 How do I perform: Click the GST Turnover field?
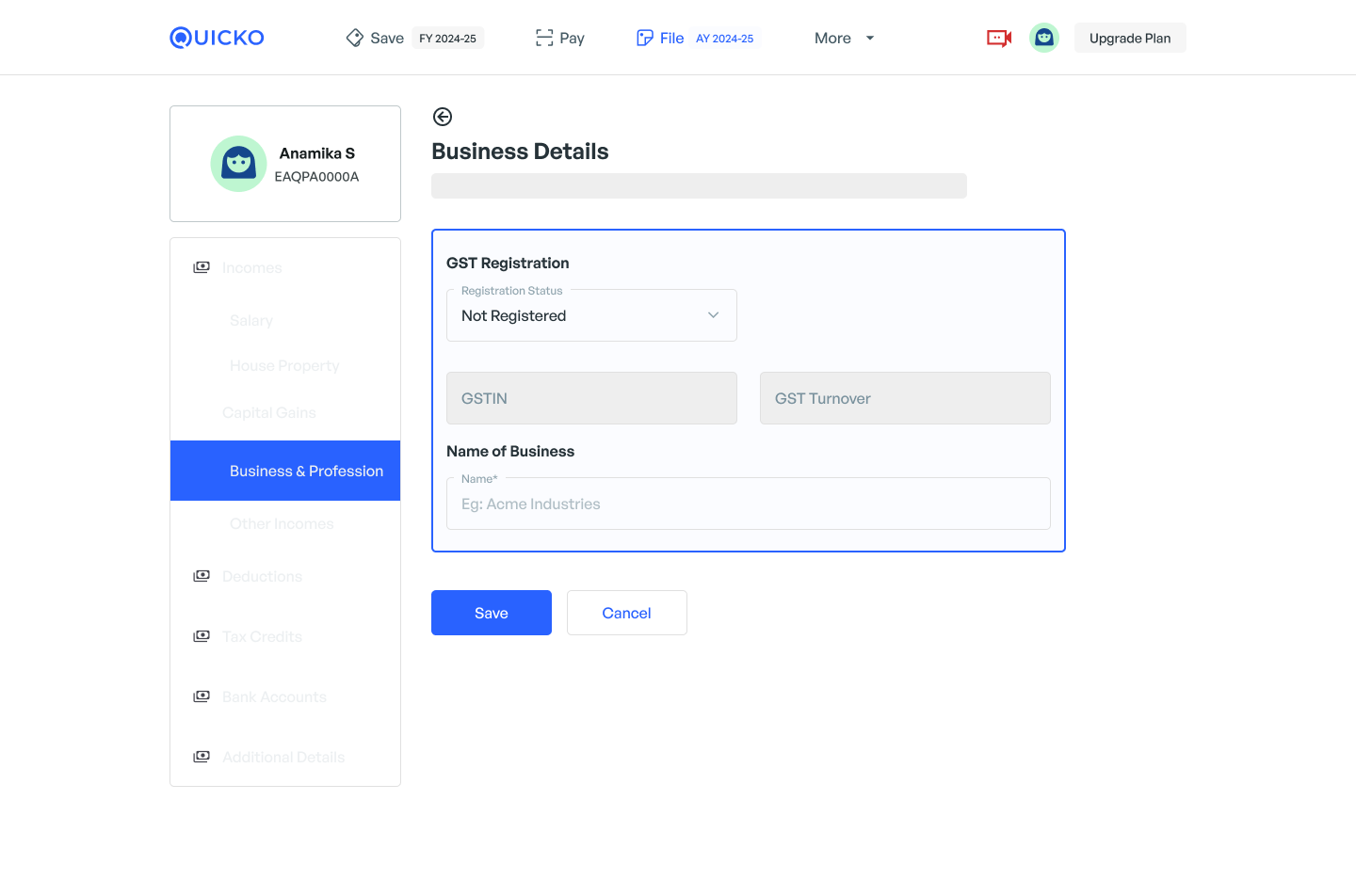904,398
